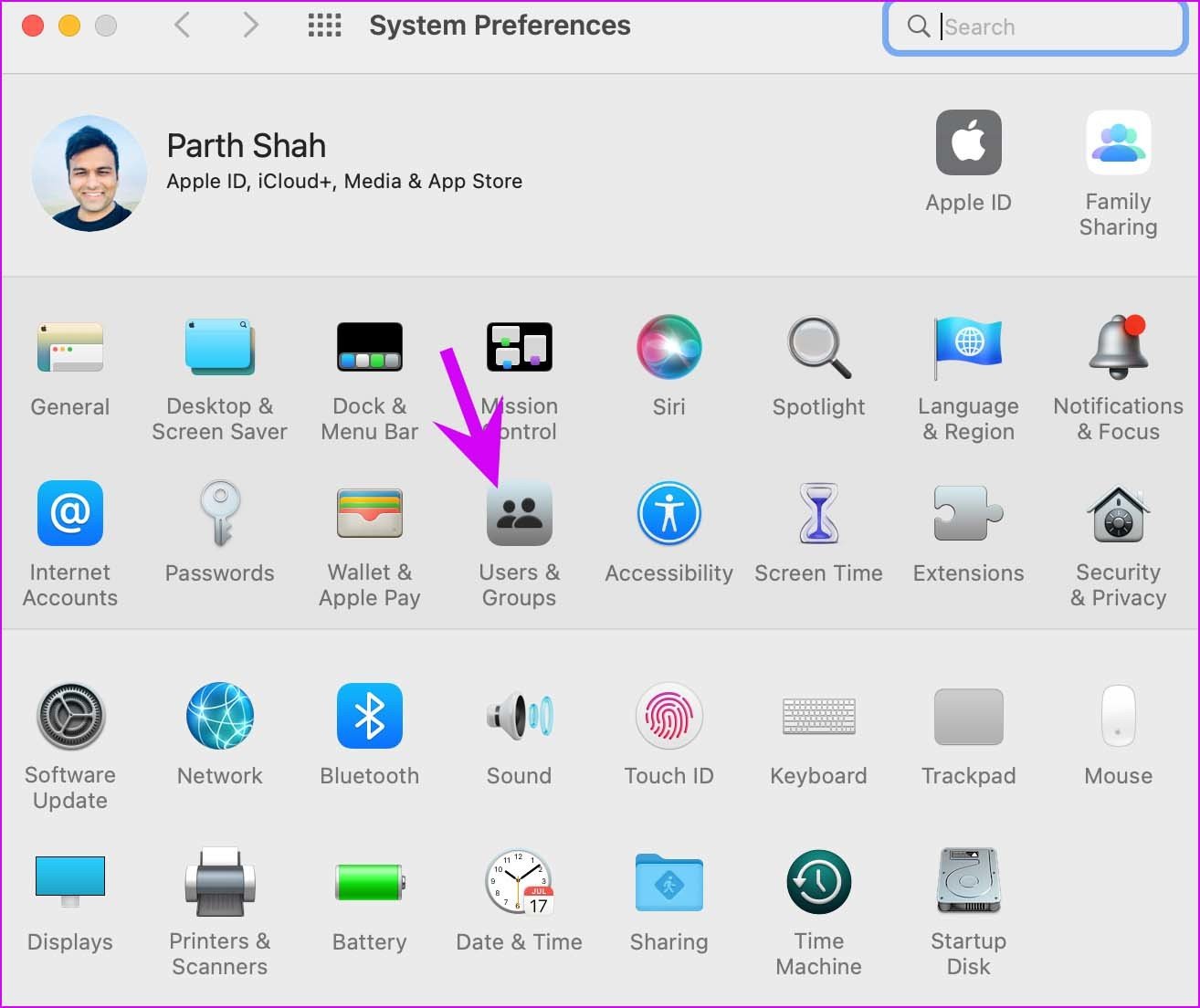Viewport: 1200px width, 1008px height.
Task: Open Apple ID settings icon
Action: (x=968, y=142)
